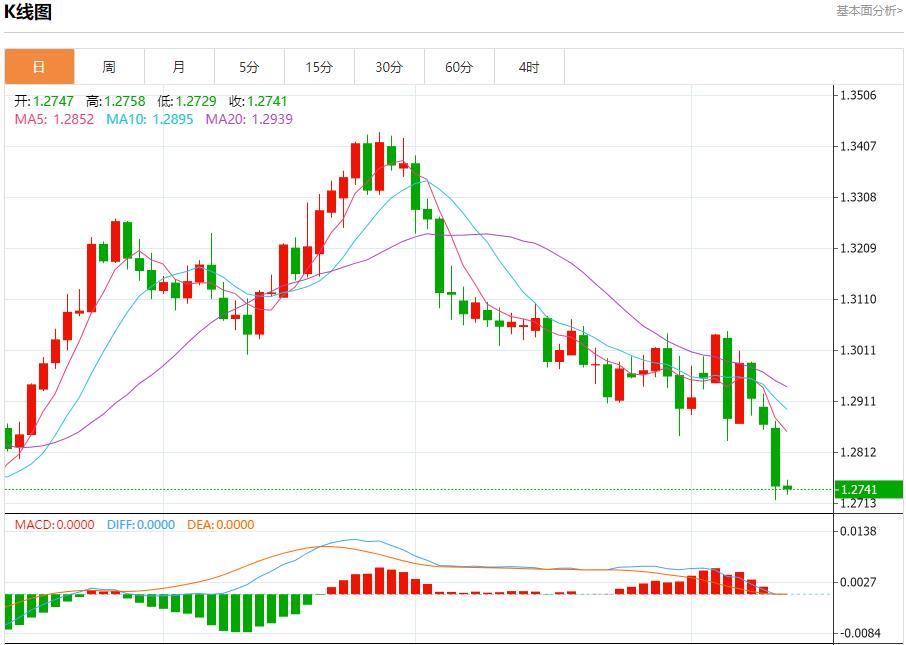Show the 30分 timeframe chart
The width and height of the screenshot is (906, 645).
click(389, 67)
